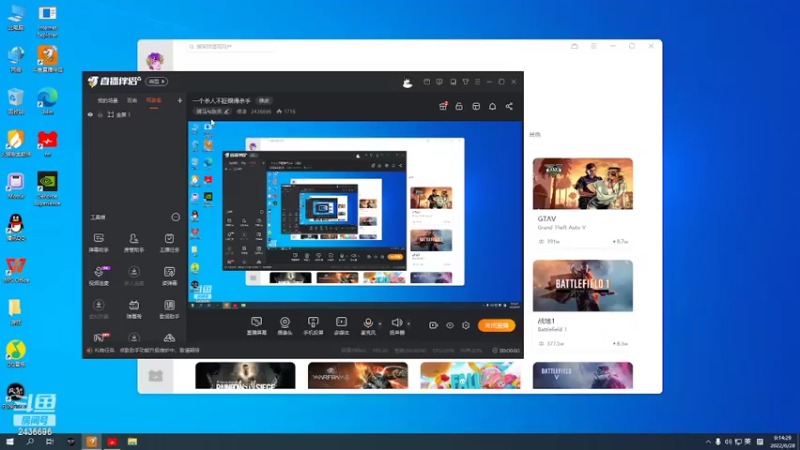The image size is (800, 450).
Task: Select the 全屏 1 source row
Action: coord(134,115)
